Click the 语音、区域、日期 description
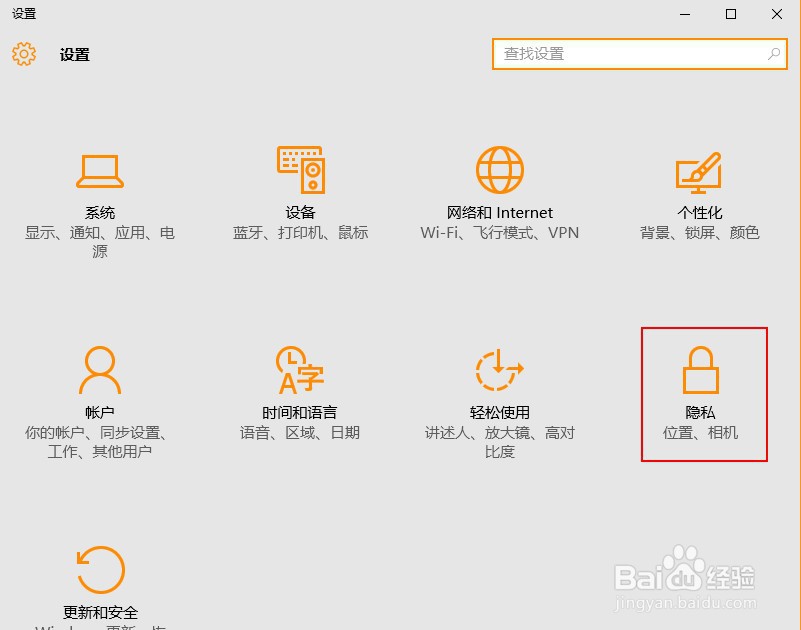This screenshot has height=630, width=801. 300,433
